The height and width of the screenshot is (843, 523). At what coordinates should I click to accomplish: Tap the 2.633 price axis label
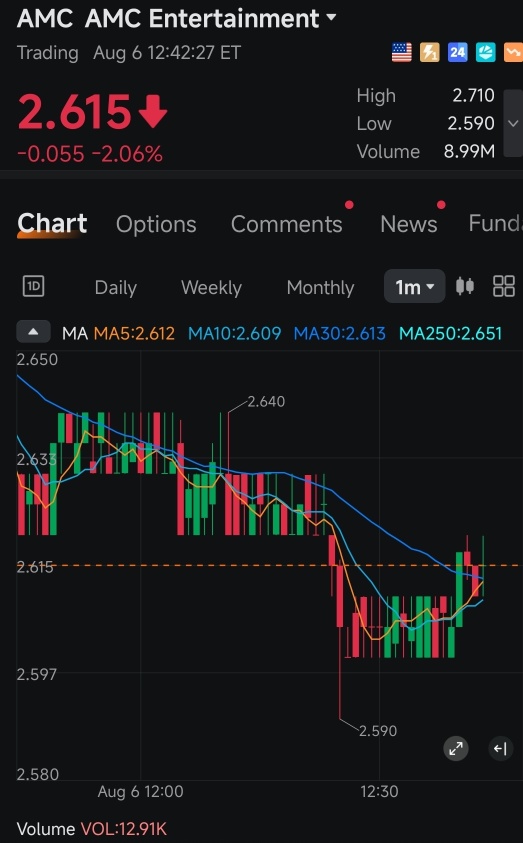(x=37, y=459)
